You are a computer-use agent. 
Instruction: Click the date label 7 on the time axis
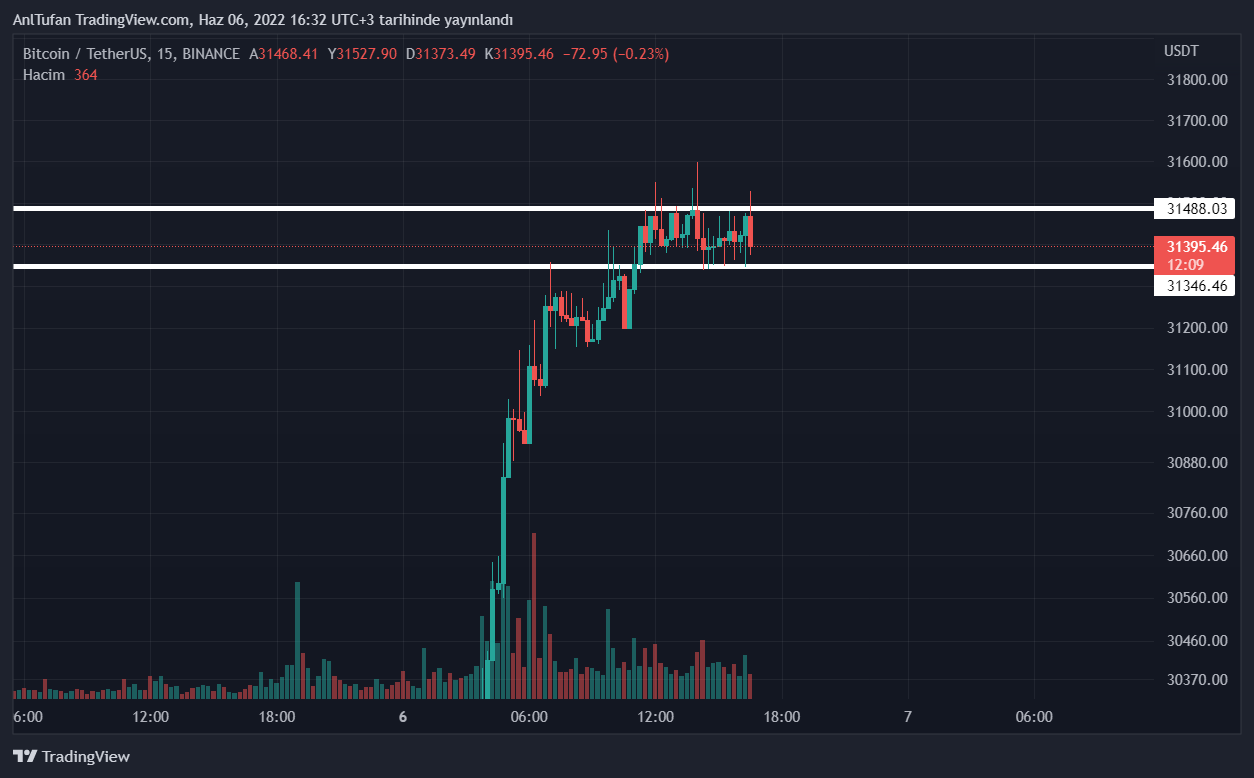[x=907, y=717]
